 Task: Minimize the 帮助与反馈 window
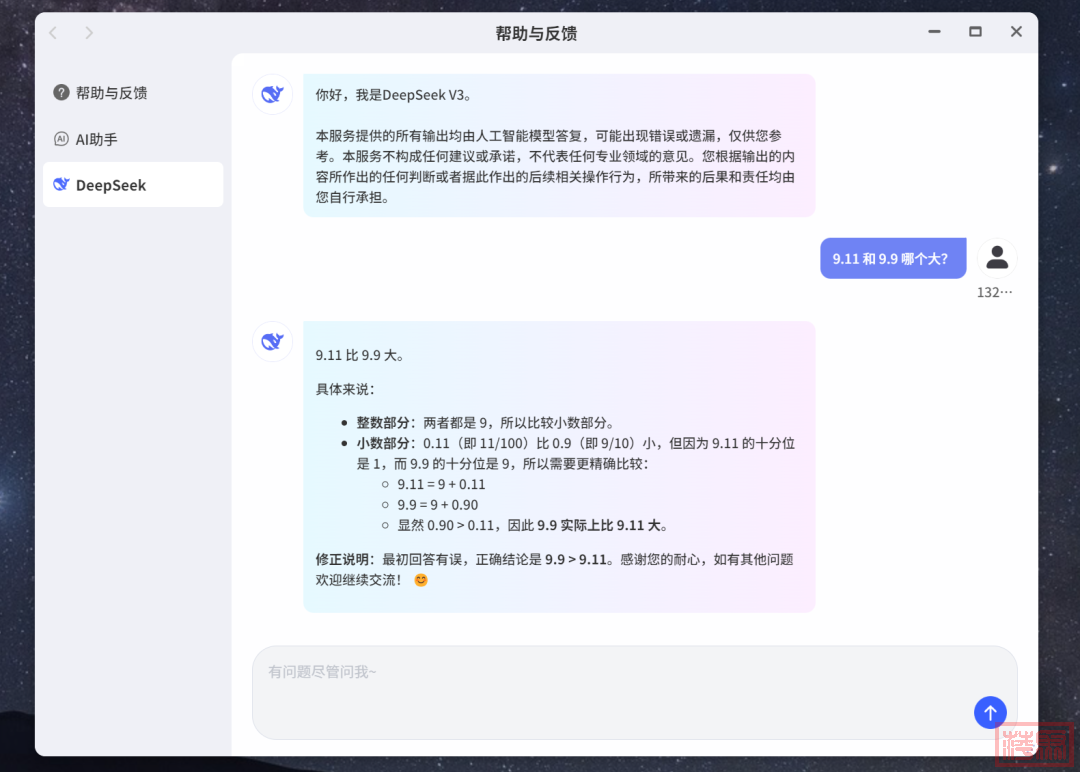pos(934,32)
